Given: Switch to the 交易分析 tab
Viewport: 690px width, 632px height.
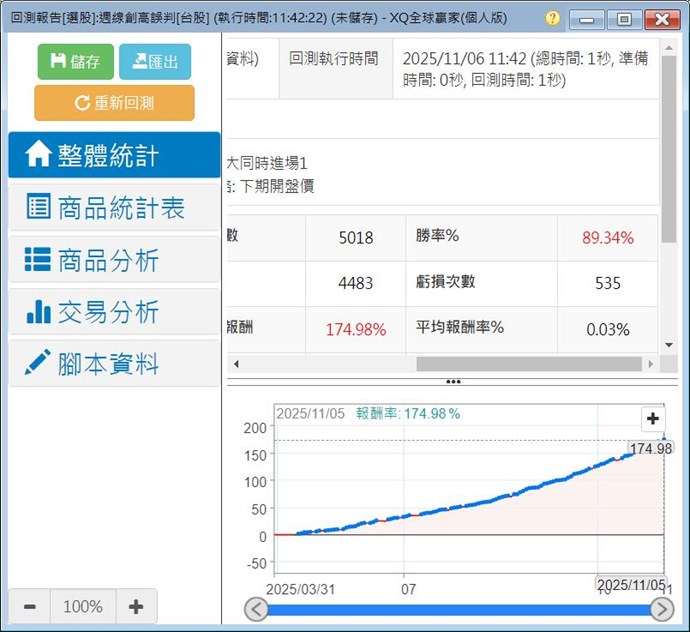Looking at the screenshot, I should tap(114, 312).
